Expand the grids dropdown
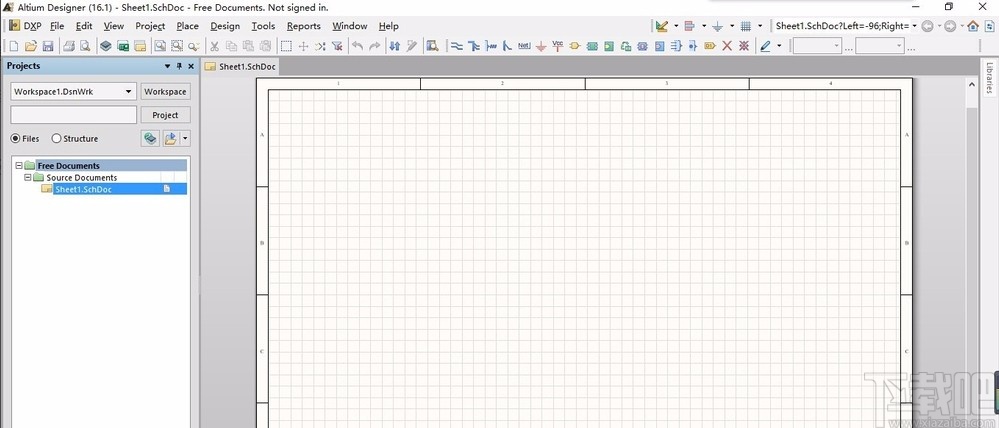 (x=760, y=26)
